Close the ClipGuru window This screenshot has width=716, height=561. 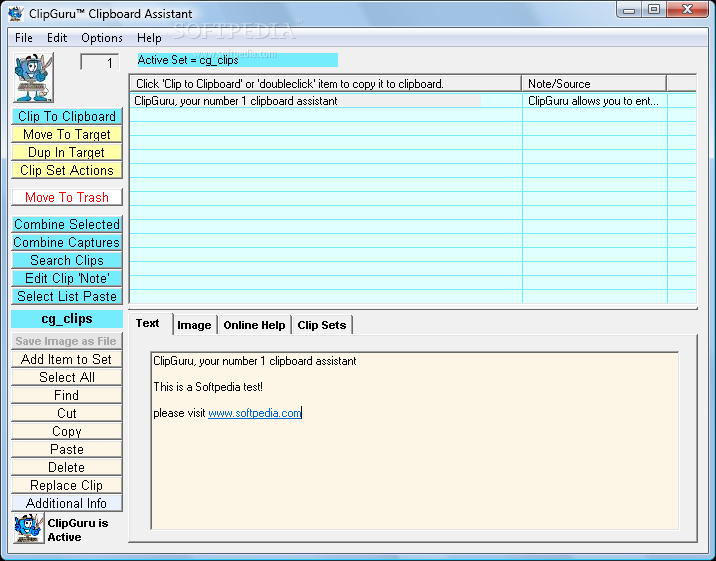click(x=688, y=10)
